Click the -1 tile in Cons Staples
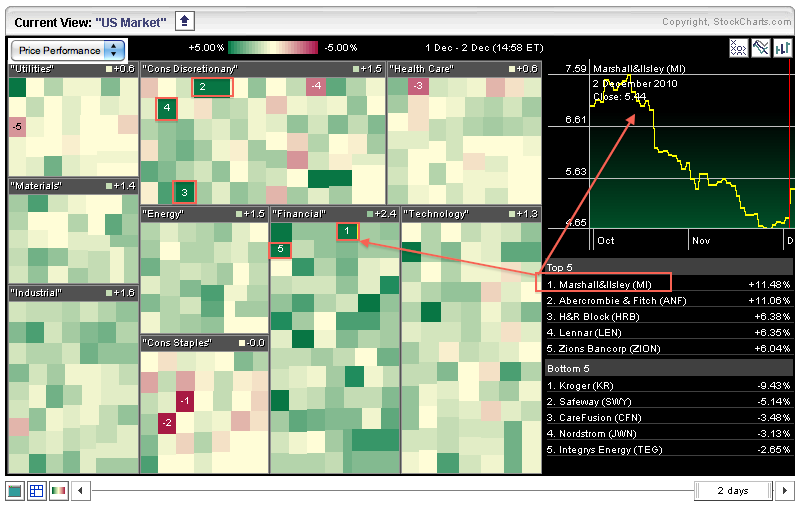The height and width of the screenshot is (505, 800). [x=185, y=400]
